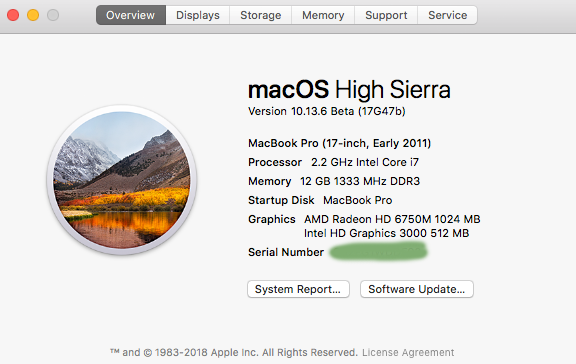Close the About This Mac window
This screenshot has width=576, height=364.
coord(13,15)
